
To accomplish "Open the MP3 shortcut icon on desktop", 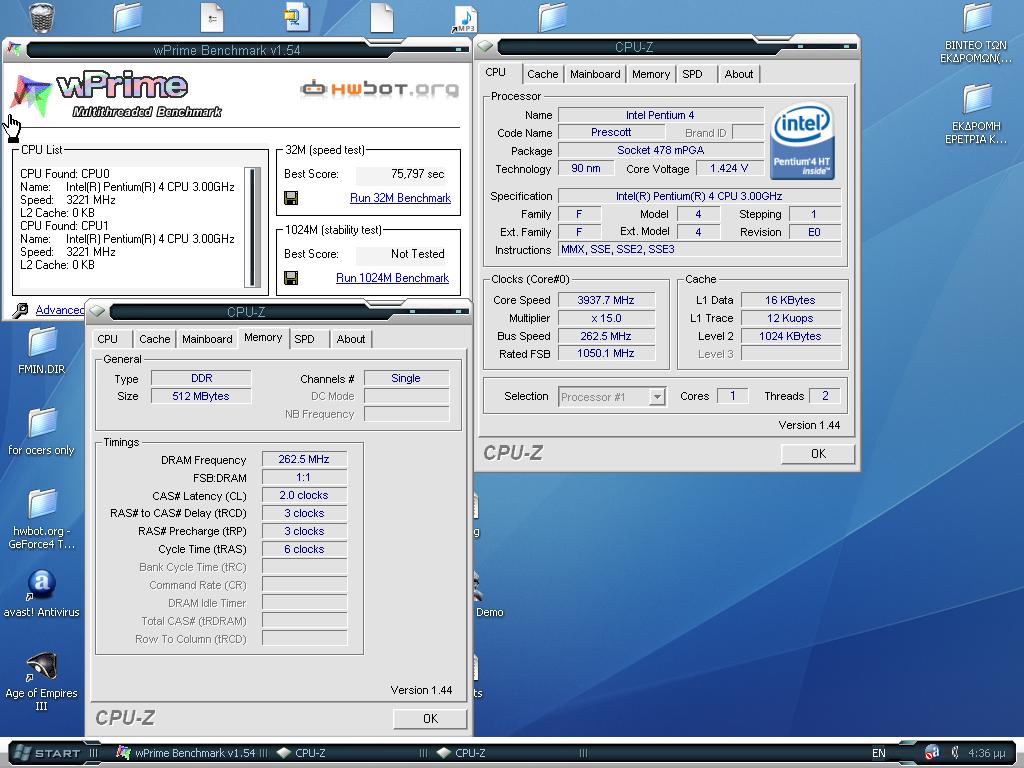I will pos(465,18).
